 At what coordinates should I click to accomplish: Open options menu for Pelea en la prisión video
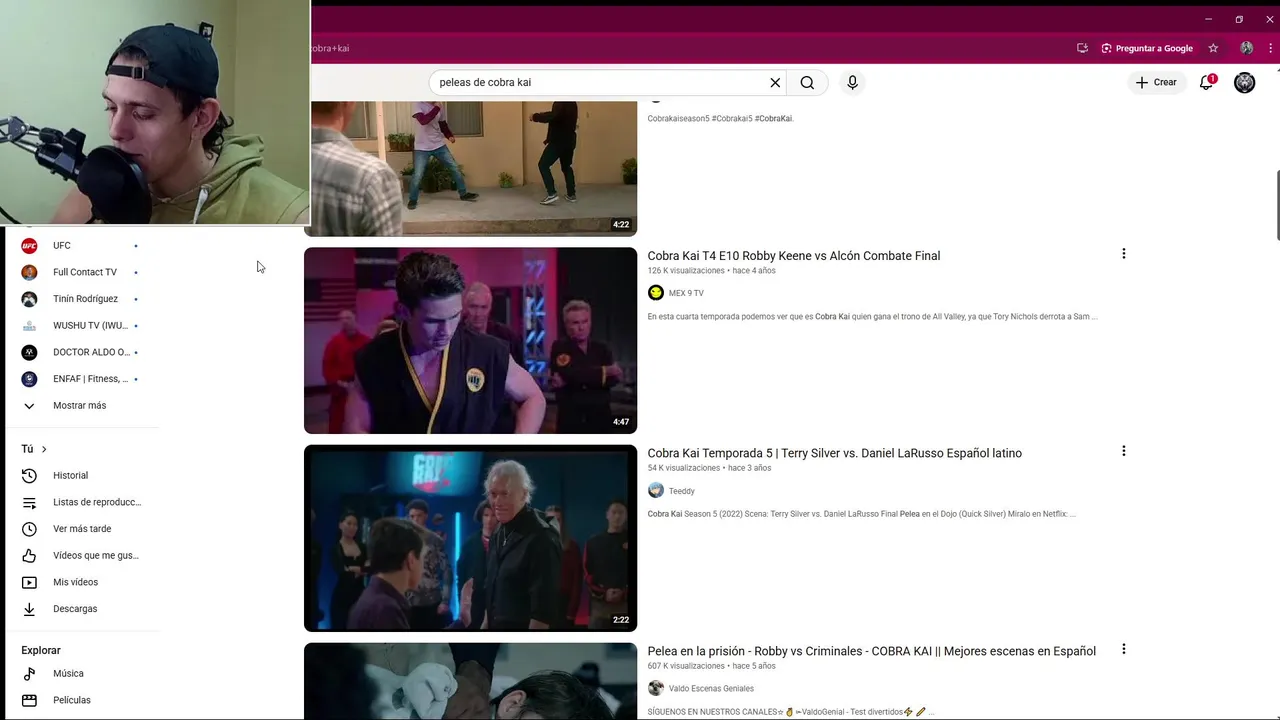tap(1123, 649)
